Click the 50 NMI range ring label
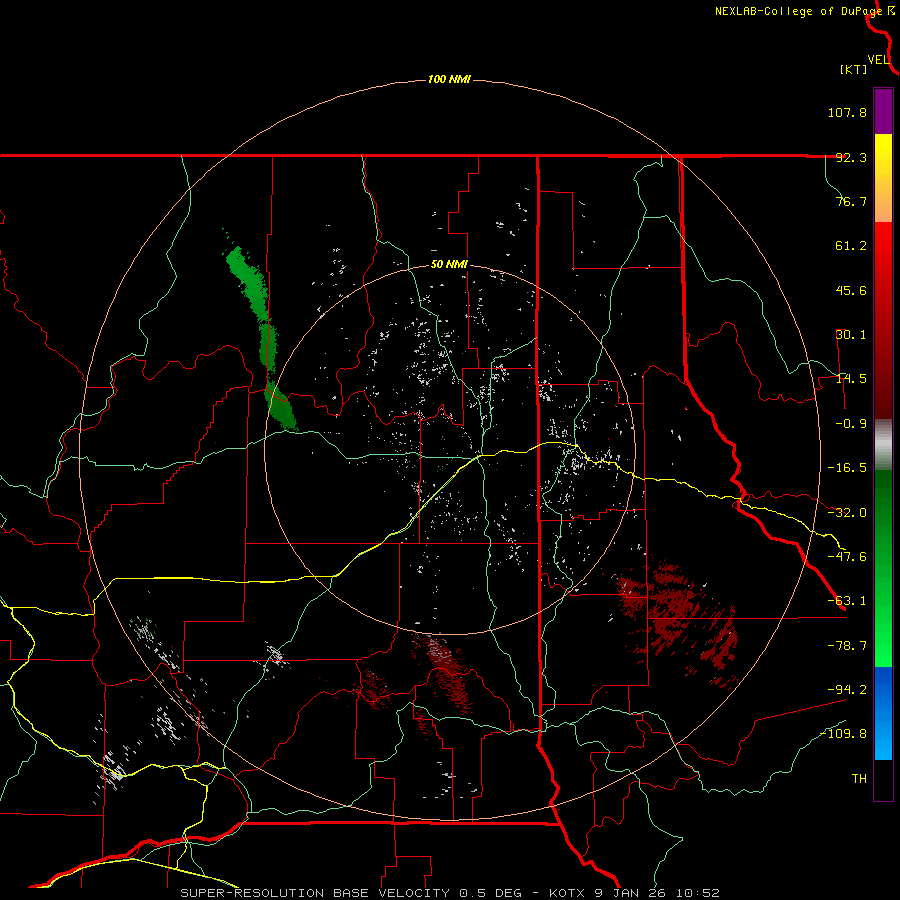This screenshot has width=900, height=900. (449, 265)
